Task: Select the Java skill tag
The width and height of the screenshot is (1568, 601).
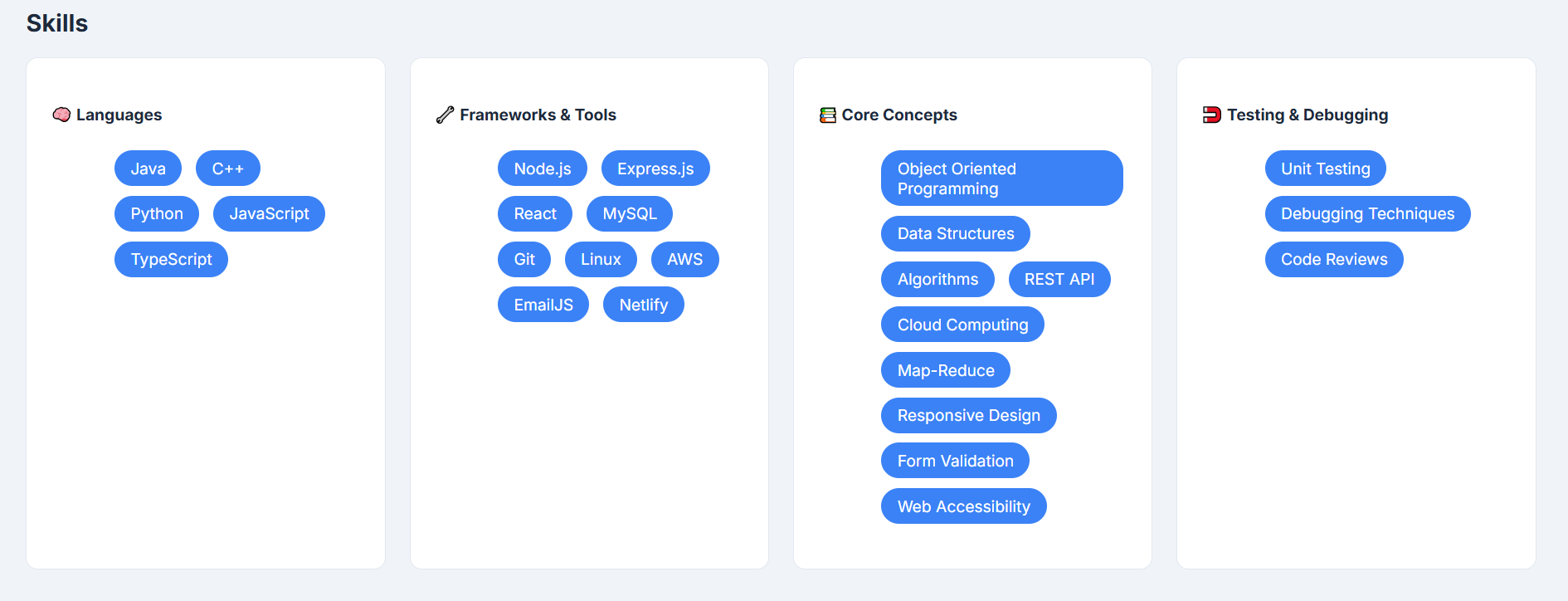Action: point(148,169)
